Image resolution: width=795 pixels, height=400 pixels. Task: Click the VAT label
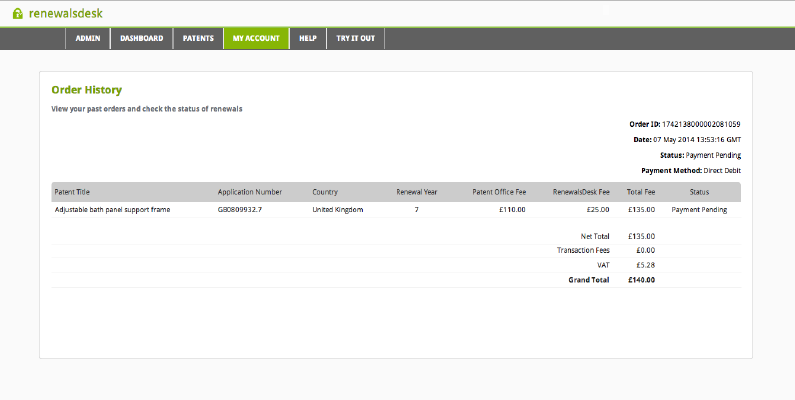point(603,265)
